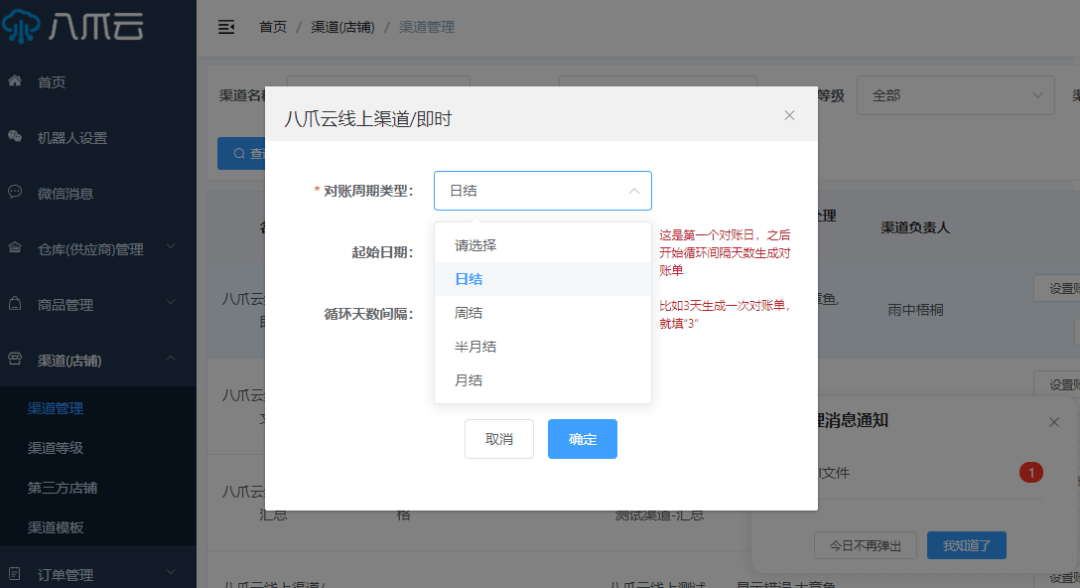Click the 消息通知 popup title
This screenshot has height=588, width=1080.
click(852, 420)
